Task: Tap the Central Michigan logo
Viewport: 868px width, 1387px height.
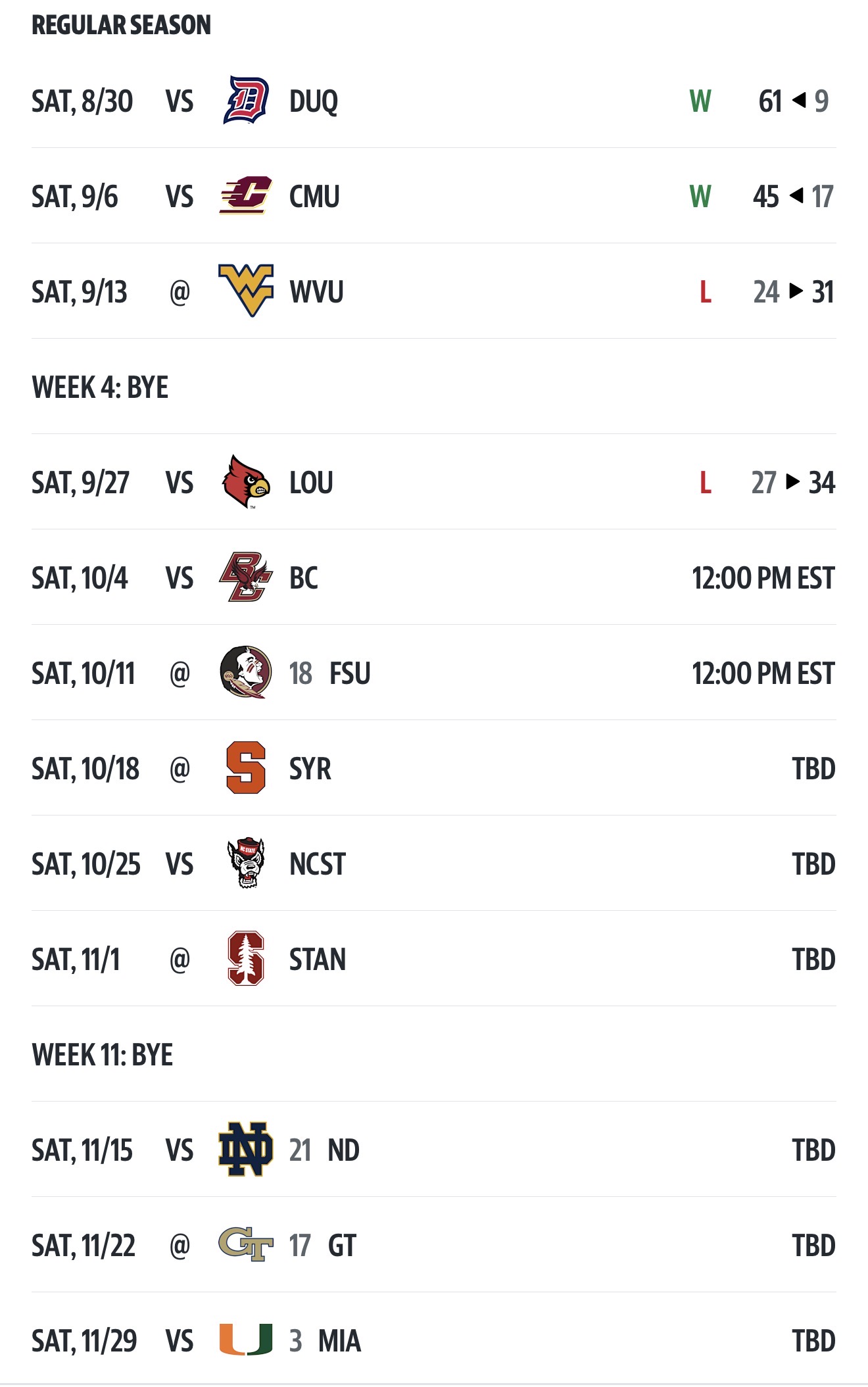Action: tap(246, 196)
